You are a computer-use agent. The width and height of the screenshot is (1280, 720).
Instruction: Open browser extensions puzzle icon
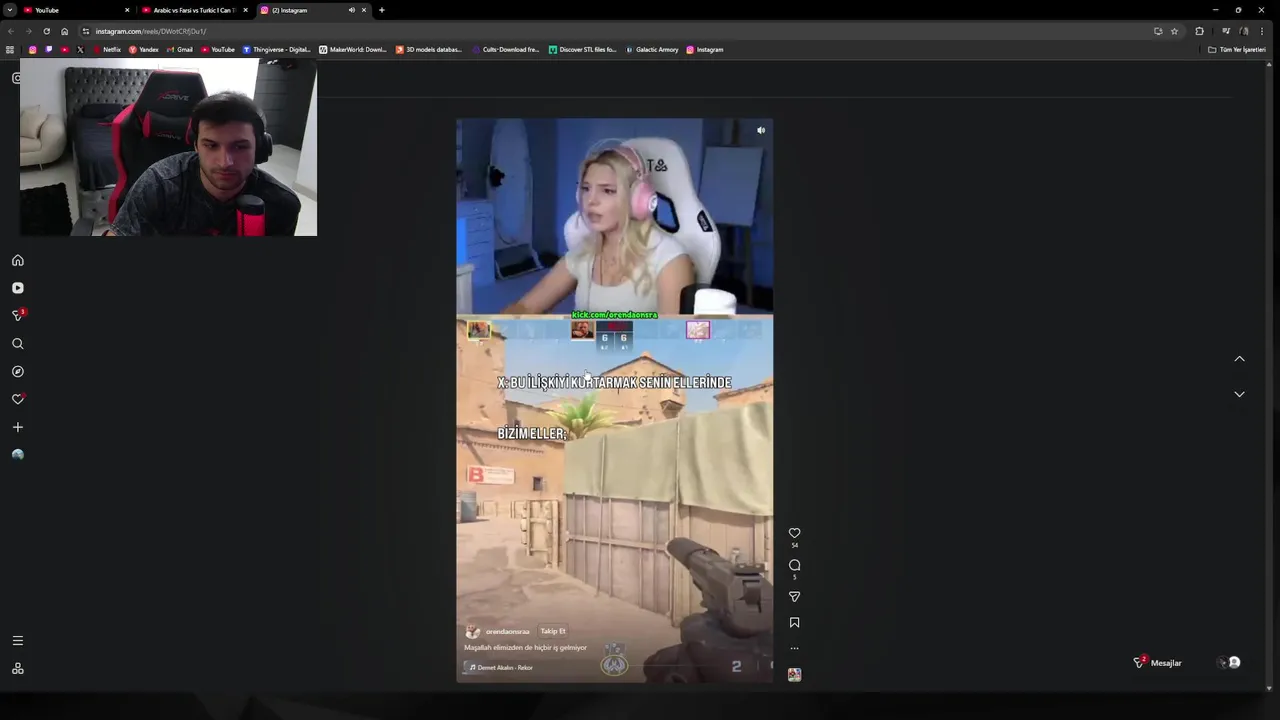click(x=1199, y=31)
